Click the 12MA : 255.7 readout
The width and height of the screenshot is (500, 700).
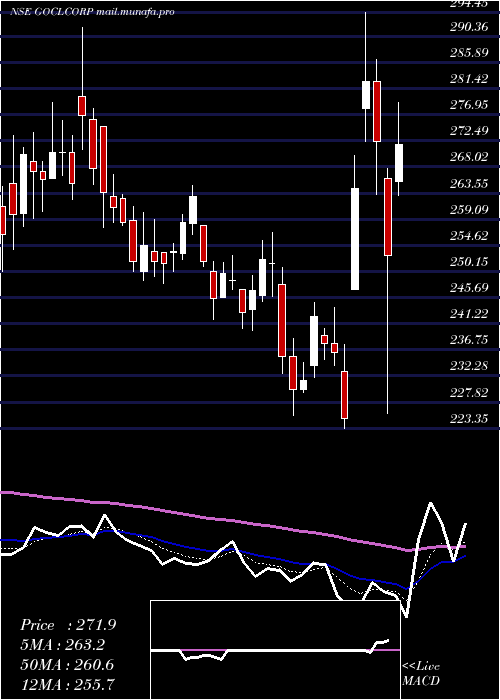(67, 684)
